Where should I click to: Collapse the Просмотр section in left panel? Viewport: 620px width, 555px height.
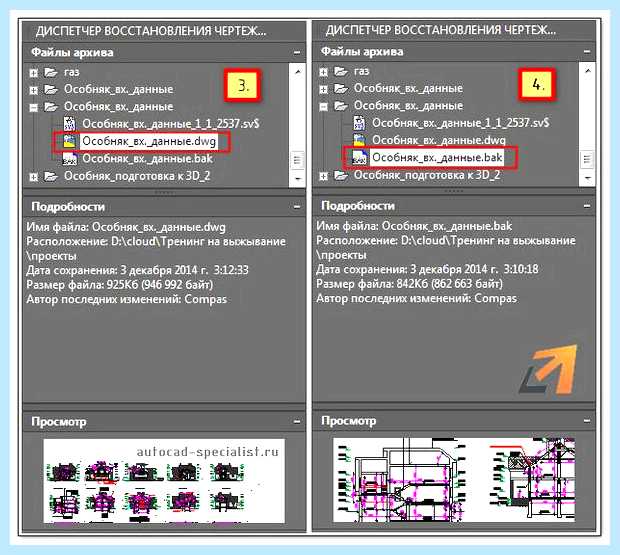297,422
